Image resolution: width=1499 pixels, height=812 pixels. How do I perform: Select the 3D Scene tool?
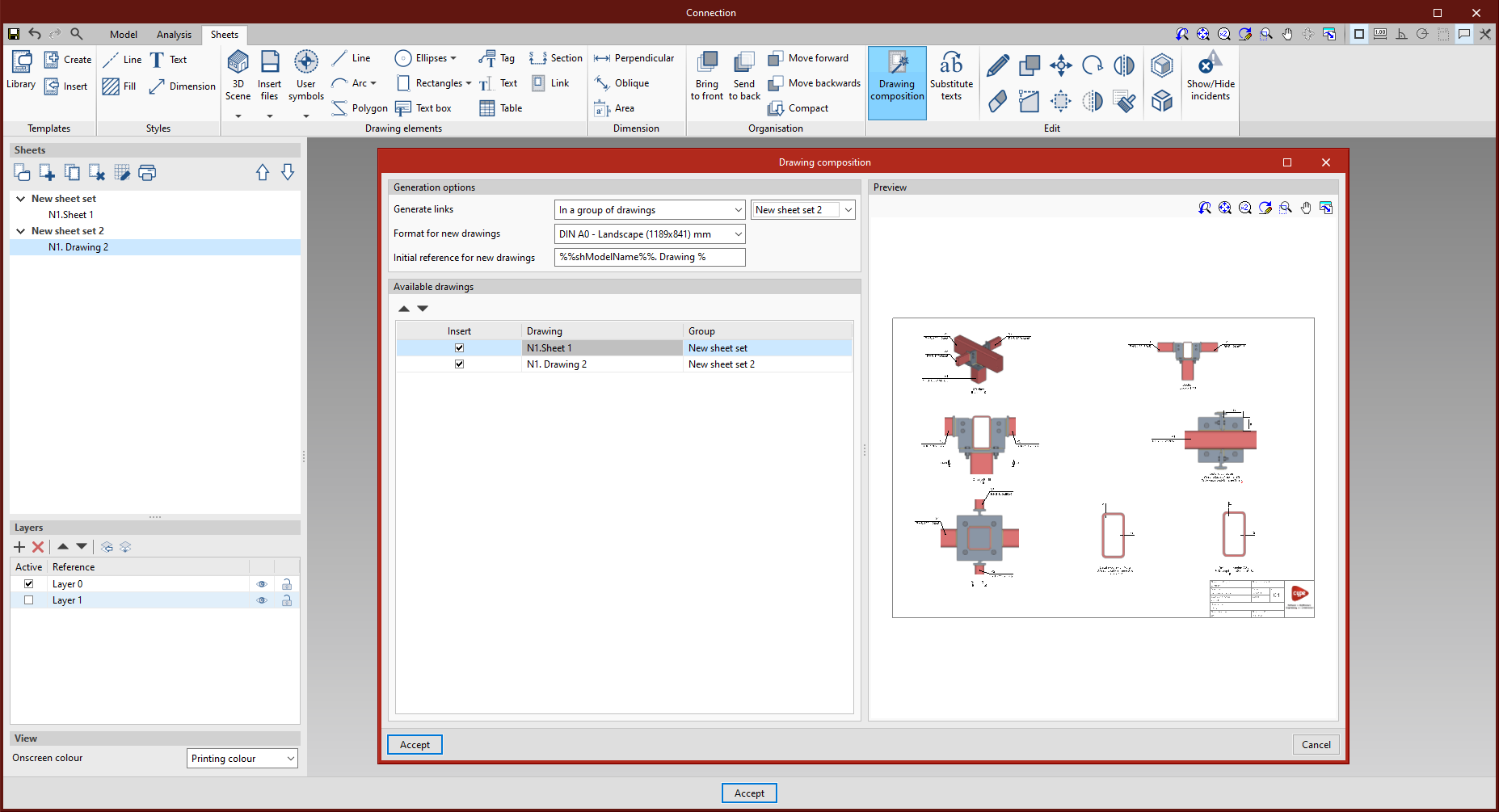(238, 65)
